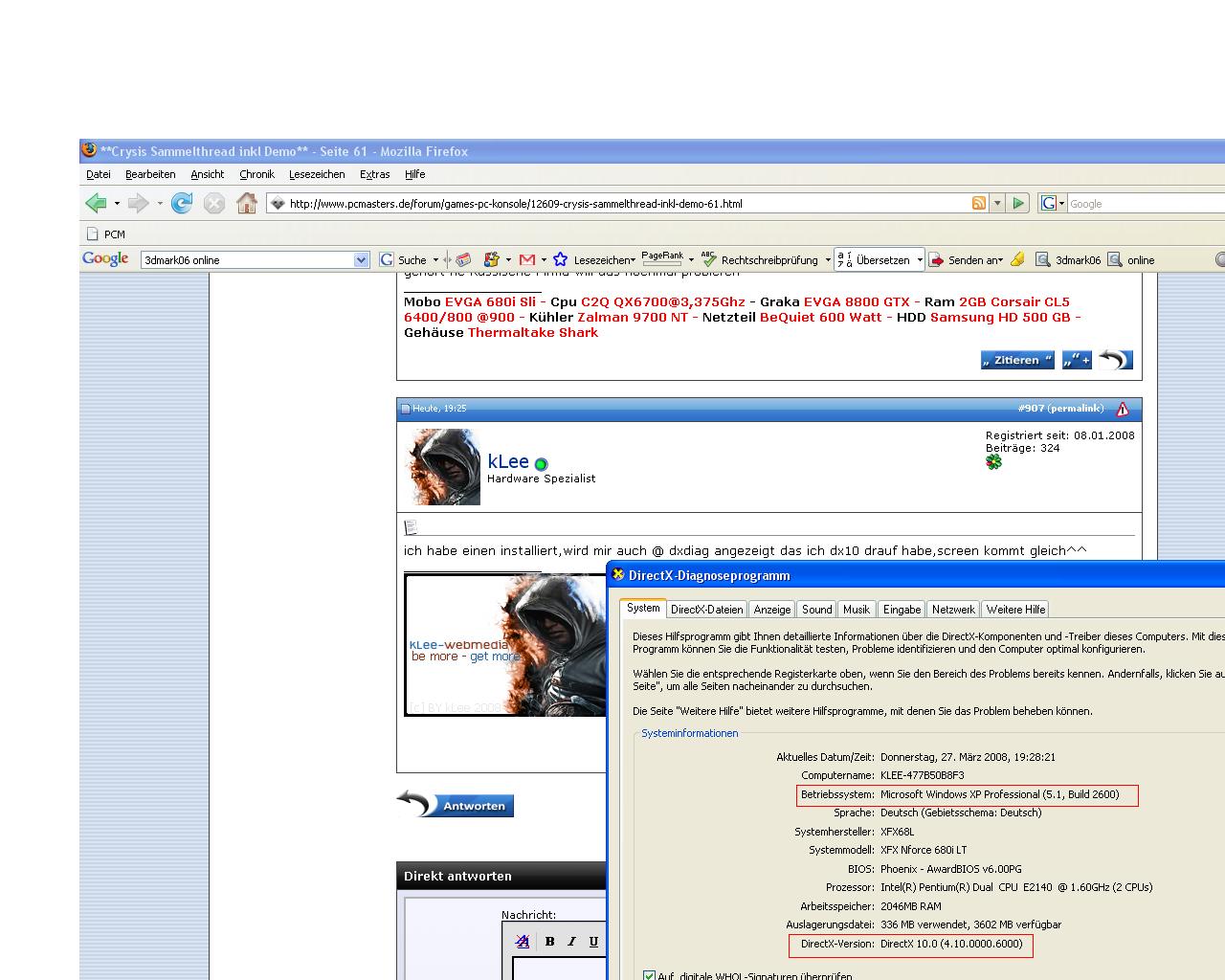
Task: Open the Back button history dropdown arrow
Action: click(117, 203)
